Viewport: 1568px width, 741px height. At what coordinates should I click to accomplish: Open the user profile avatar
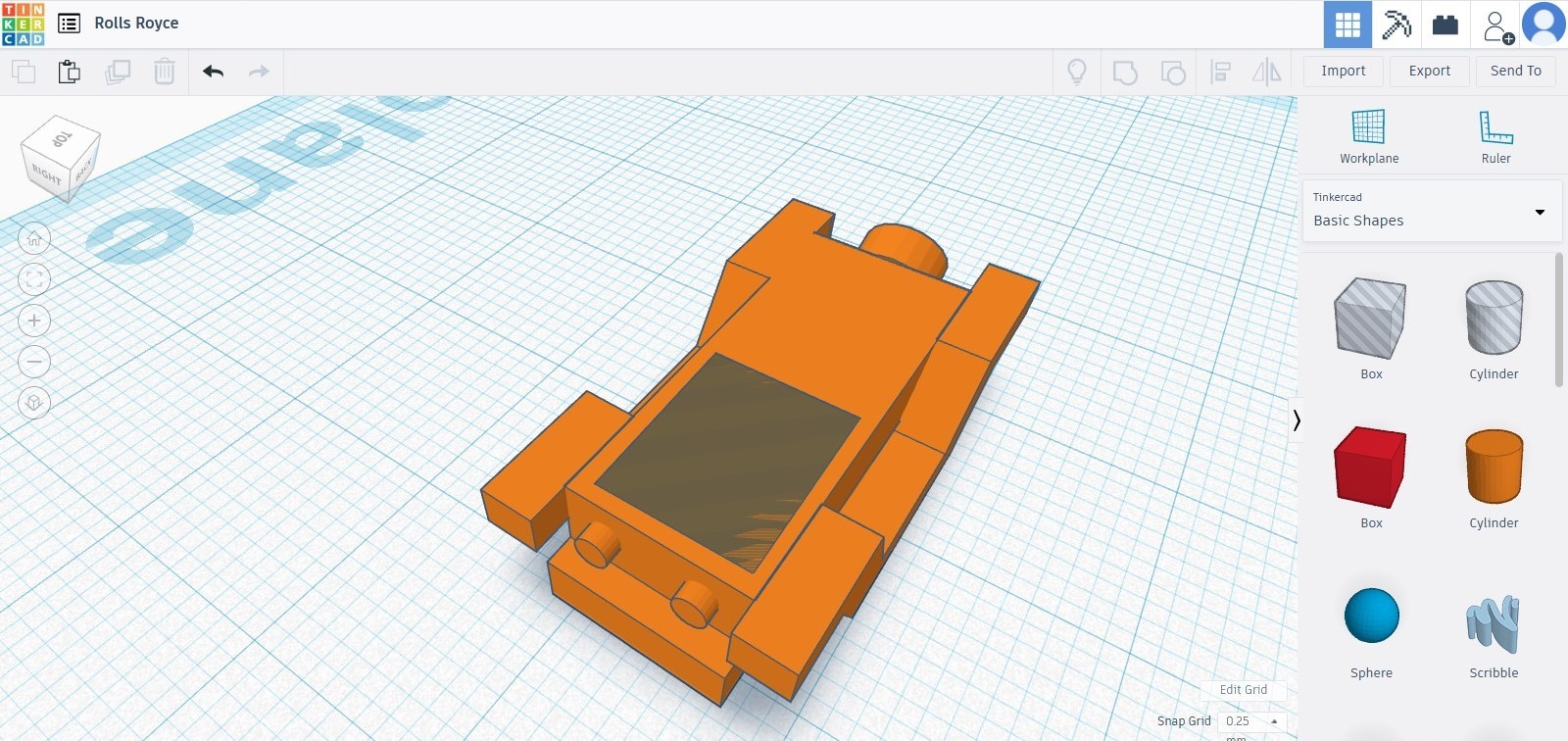tap(1543, 25)
